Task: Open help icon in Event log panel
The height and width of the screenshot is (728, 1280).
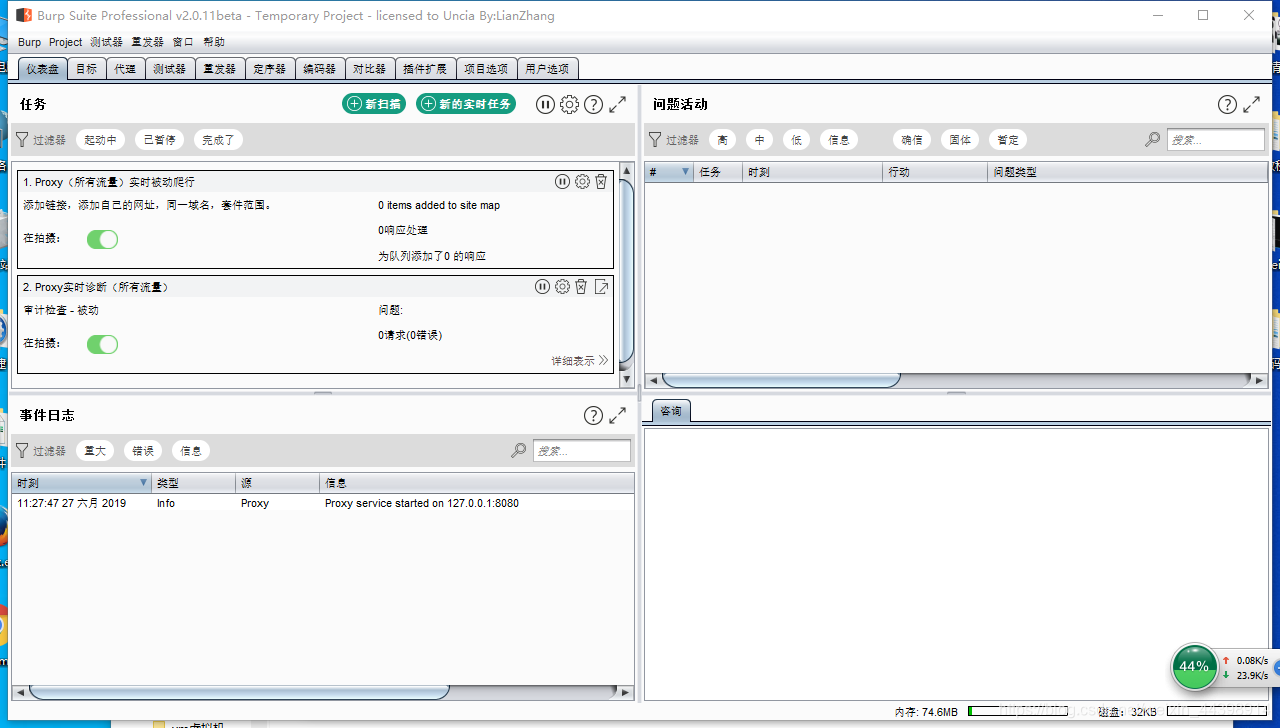Action: pyautogui.click(x=593, y=415)
